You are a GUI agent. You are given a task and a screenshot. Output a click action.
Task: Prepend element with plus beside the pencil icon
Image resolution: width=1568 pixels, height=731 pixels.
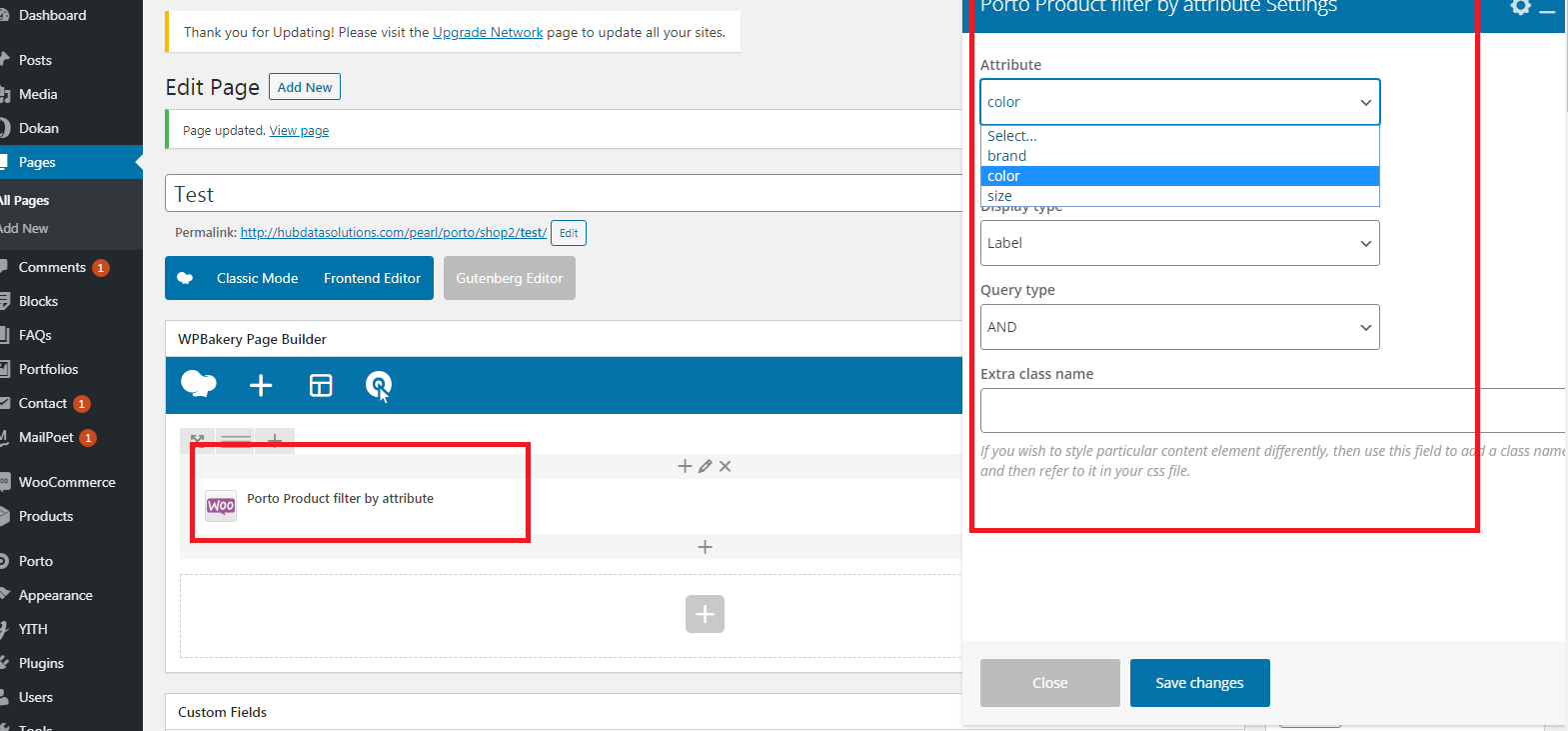(x=685, y=466)
